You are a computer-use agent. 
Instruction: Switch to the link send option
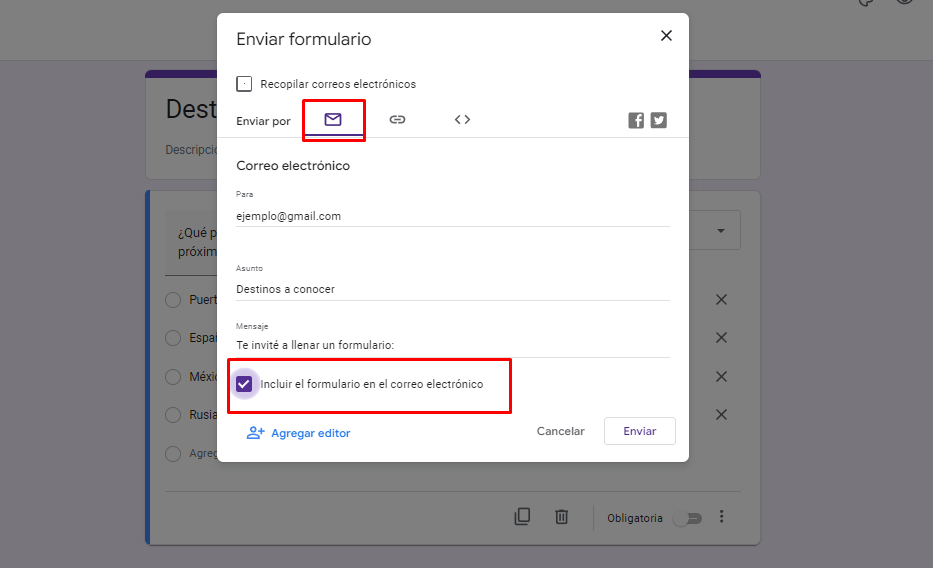click(397, 120)
